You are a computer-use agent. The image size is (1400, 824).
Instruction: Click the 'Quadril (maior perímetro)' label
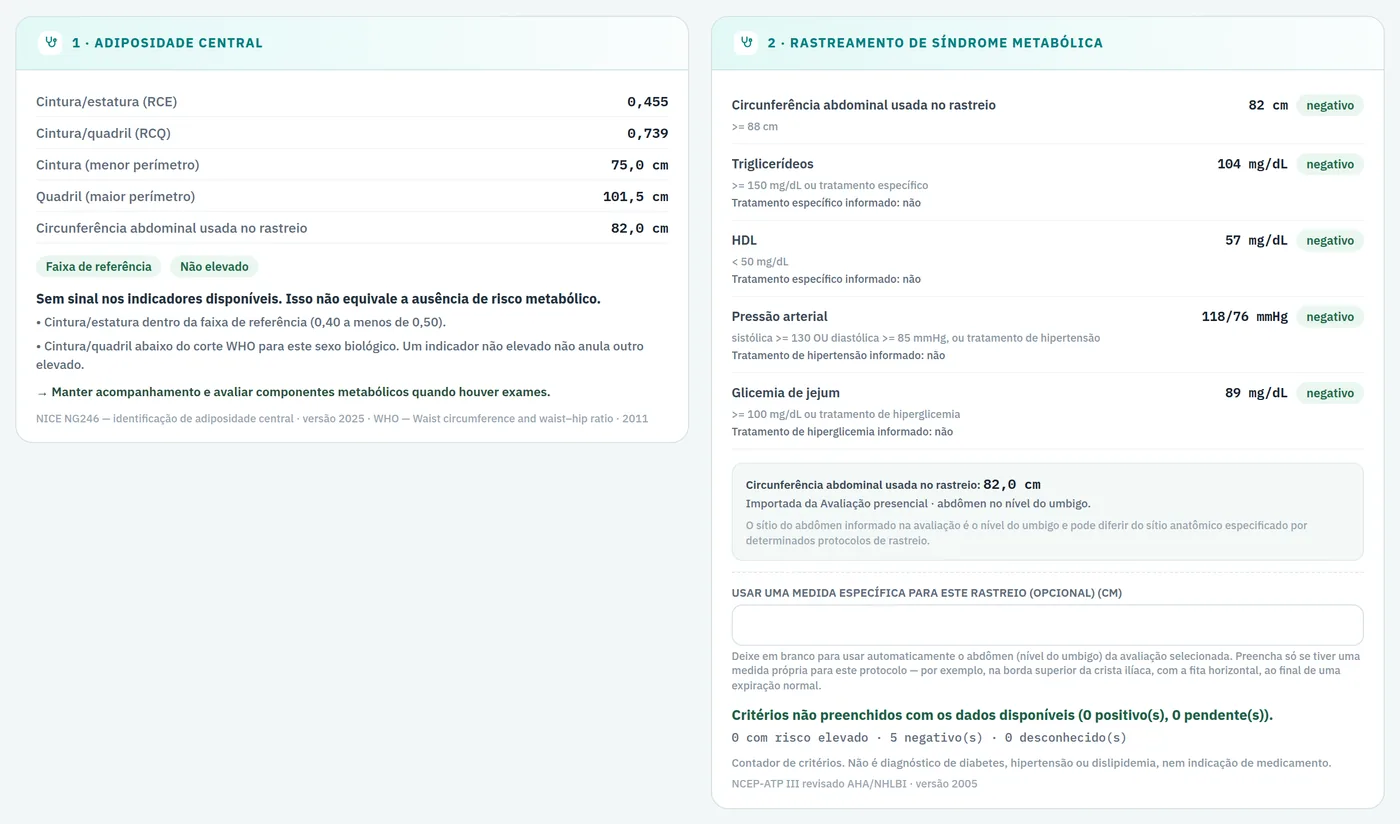pos(116,196)
